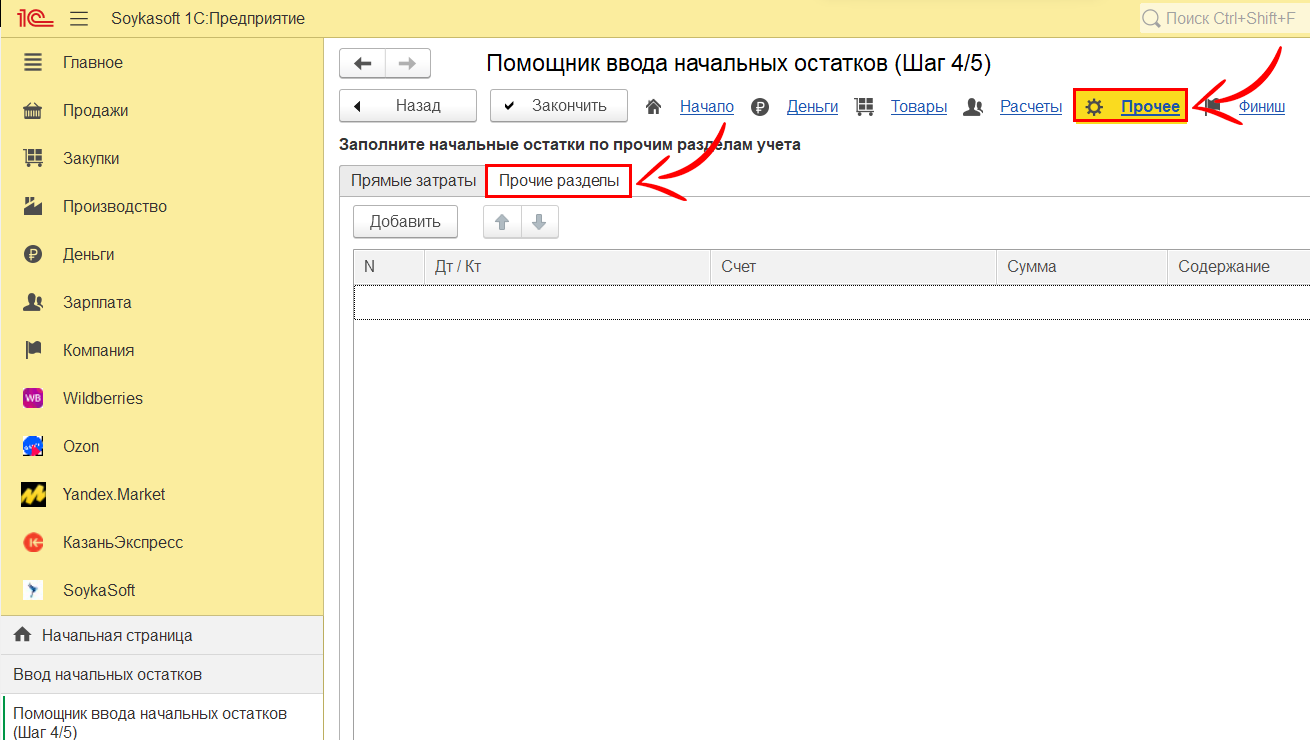The width and height of the screenshot is (1310, 740).
Task: Click the flag icon before Финиш
Action: click(x=1213, y=107)
